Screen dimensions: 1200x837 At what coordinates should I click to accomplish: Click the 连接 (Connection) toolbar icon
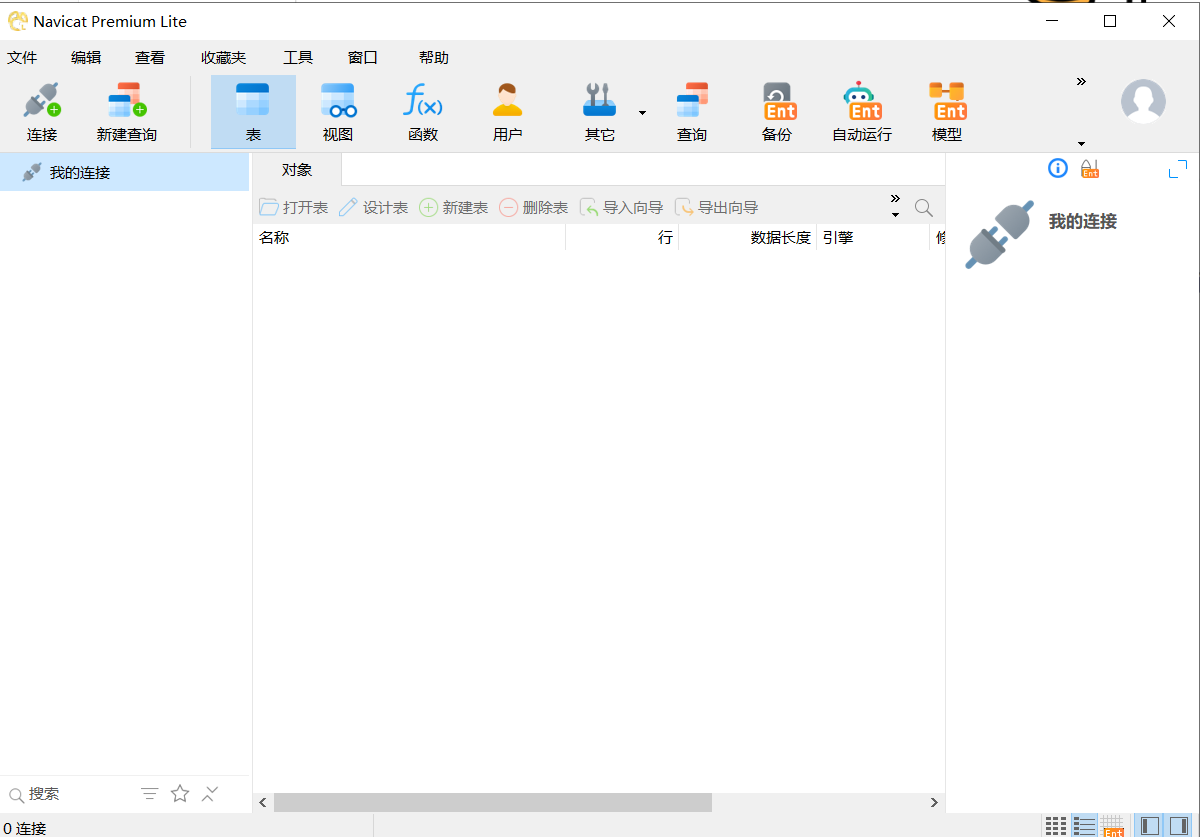pos(42,111)
